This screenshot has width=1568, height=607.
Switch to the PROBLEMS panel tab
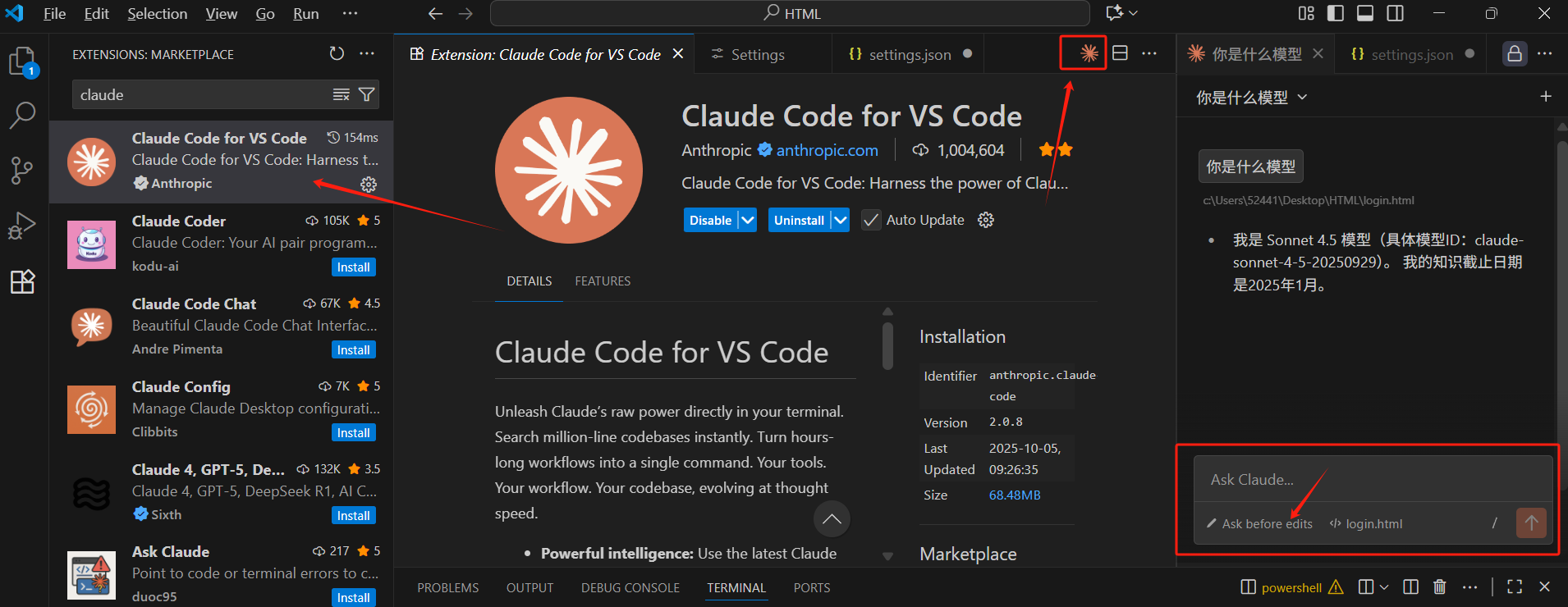click(447, 587)
